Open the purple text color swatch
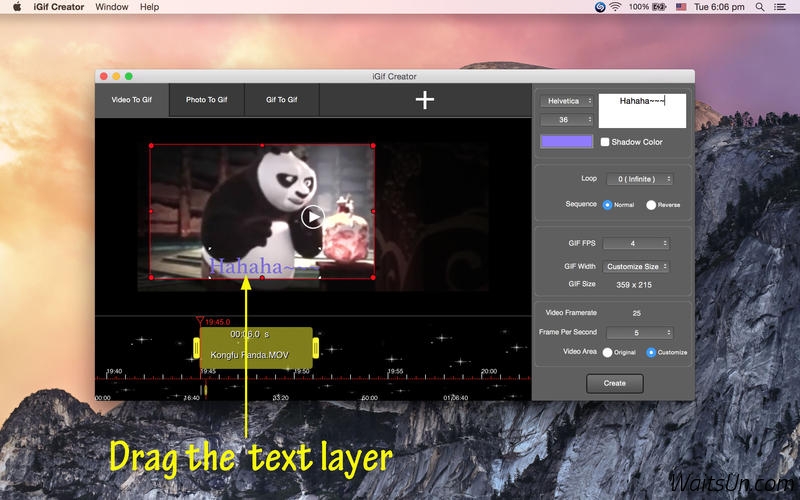The height and width of the screenshot is (500, 800). (566, 141)
